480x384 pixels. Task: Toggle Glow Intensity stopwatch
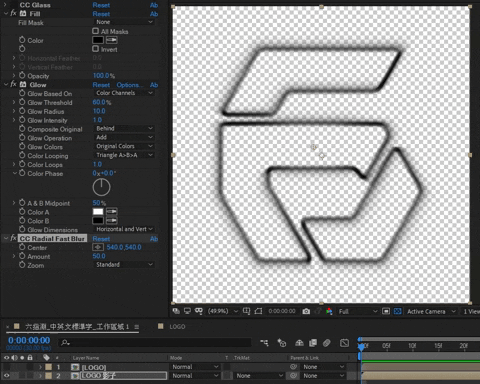click(22, 120)
